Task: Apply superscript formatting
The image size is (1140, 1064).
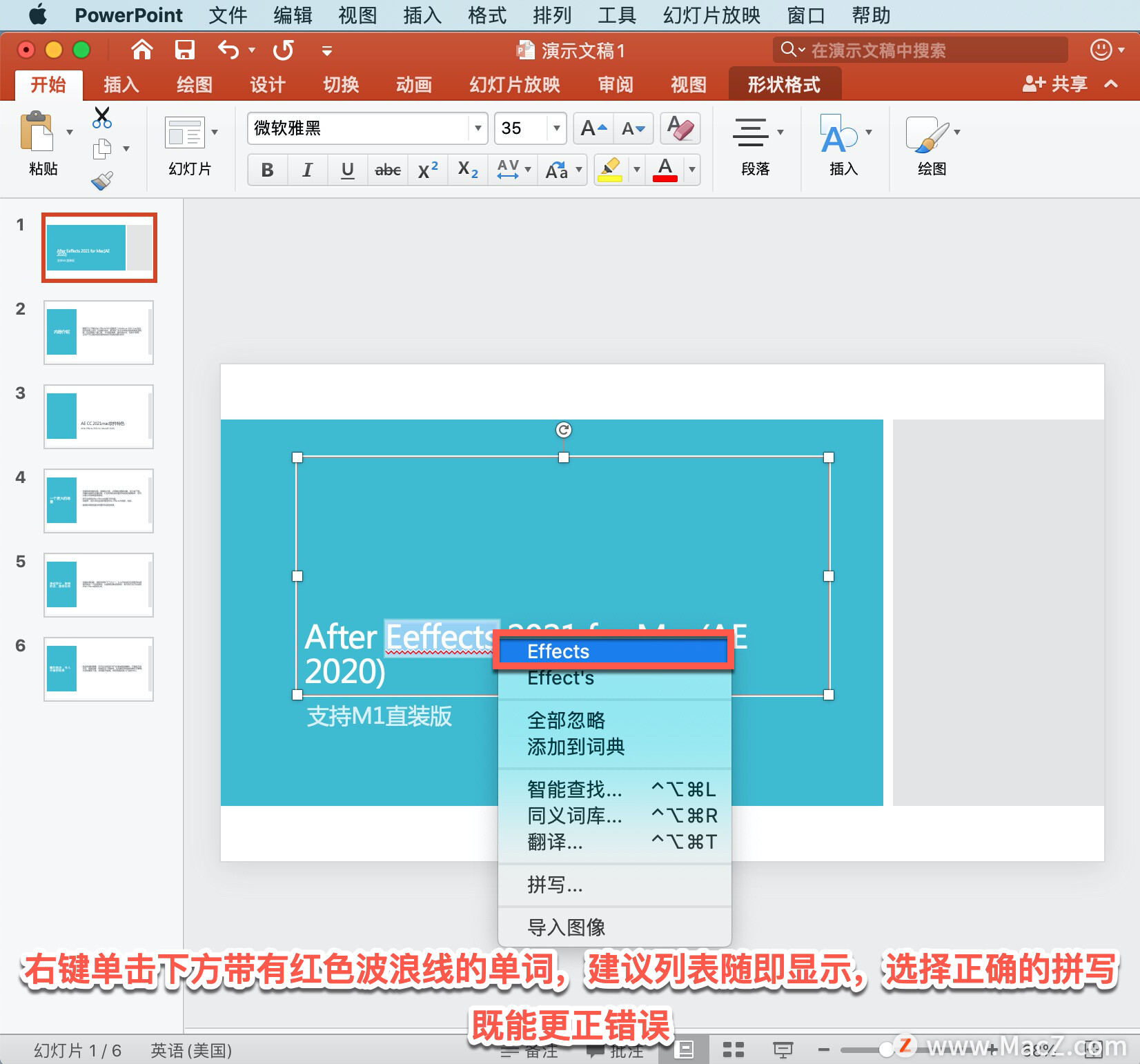Action: 428,170
